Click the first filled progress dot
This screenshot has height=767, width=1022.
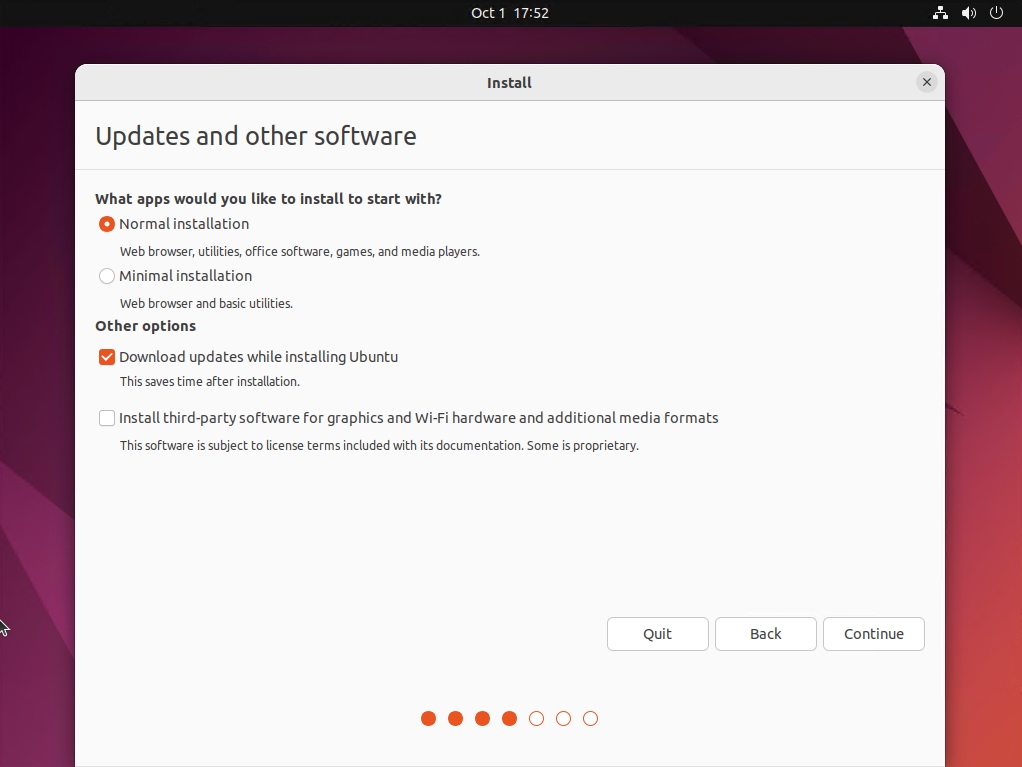tap(429, 718)
